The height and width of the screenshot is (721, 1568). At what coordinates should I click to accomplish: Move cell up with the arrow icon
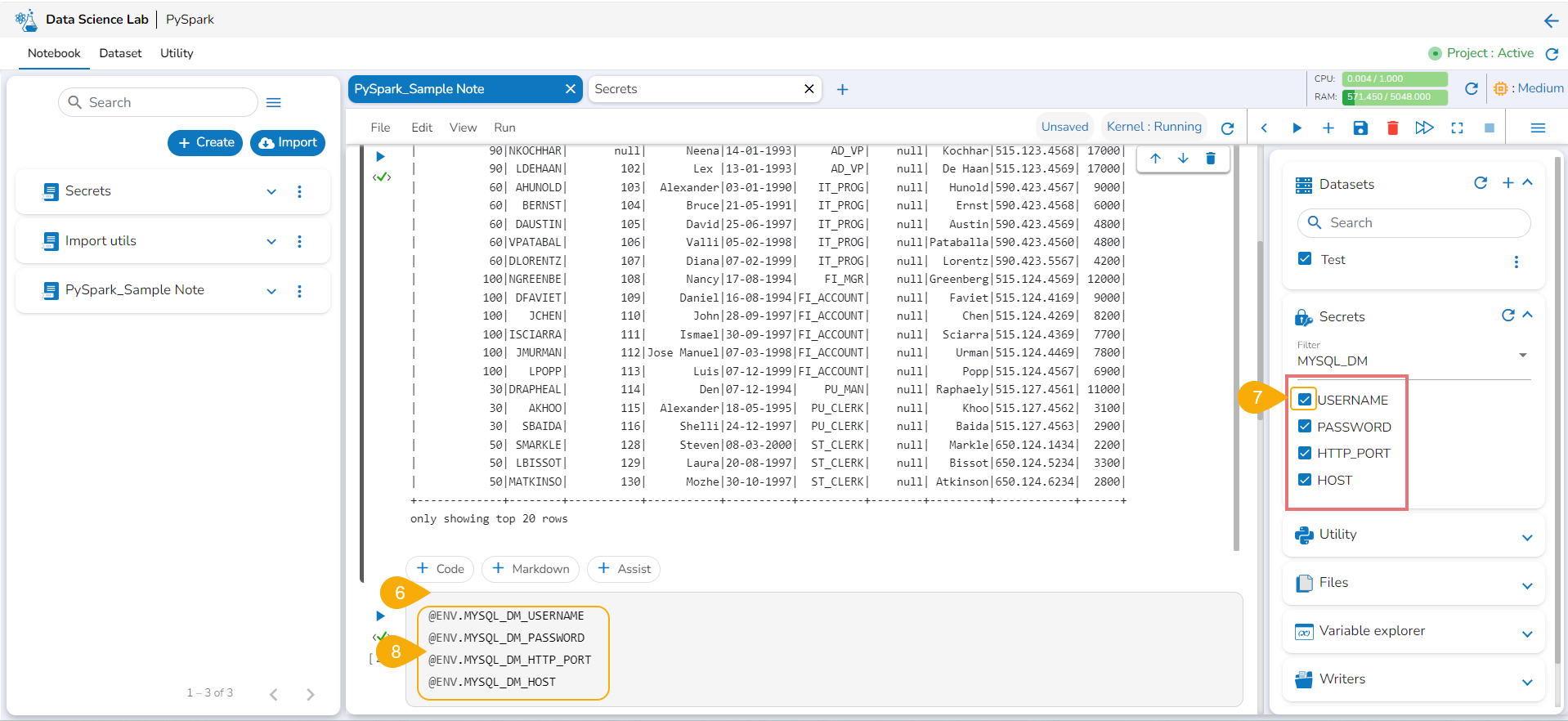tap(1155, 159)
